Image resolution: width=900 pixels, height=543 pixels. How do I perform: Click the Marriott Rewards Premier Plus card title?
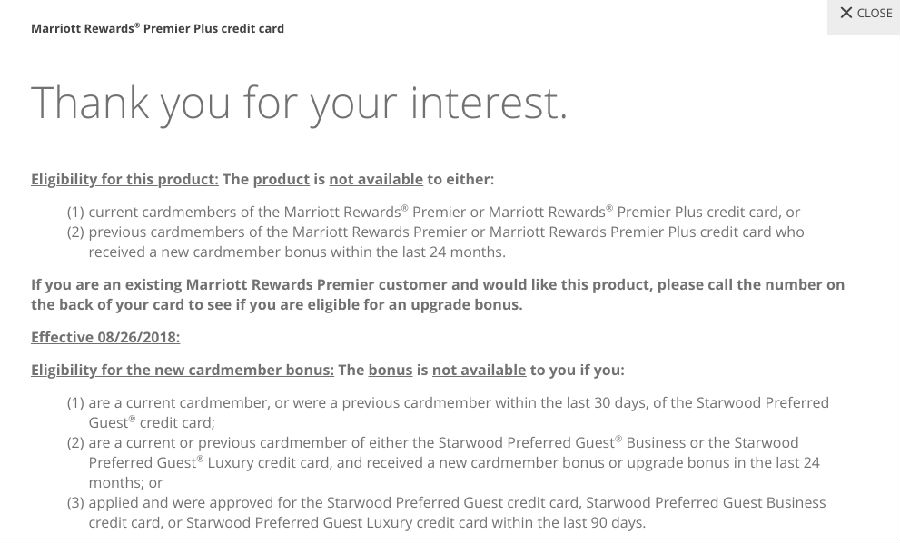click(157, 29)
